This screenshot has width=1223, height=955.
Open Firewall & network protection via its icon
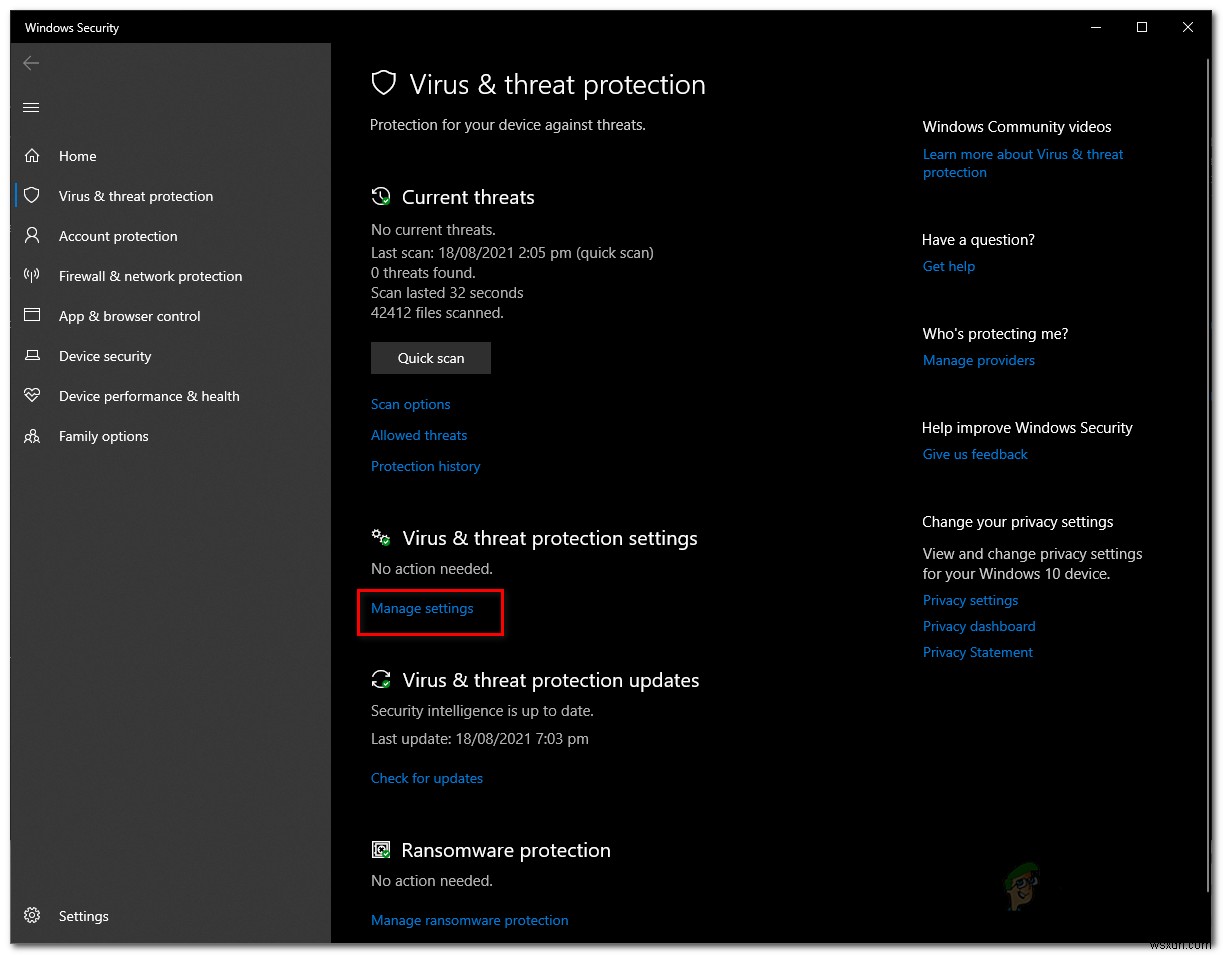[31, 276]
